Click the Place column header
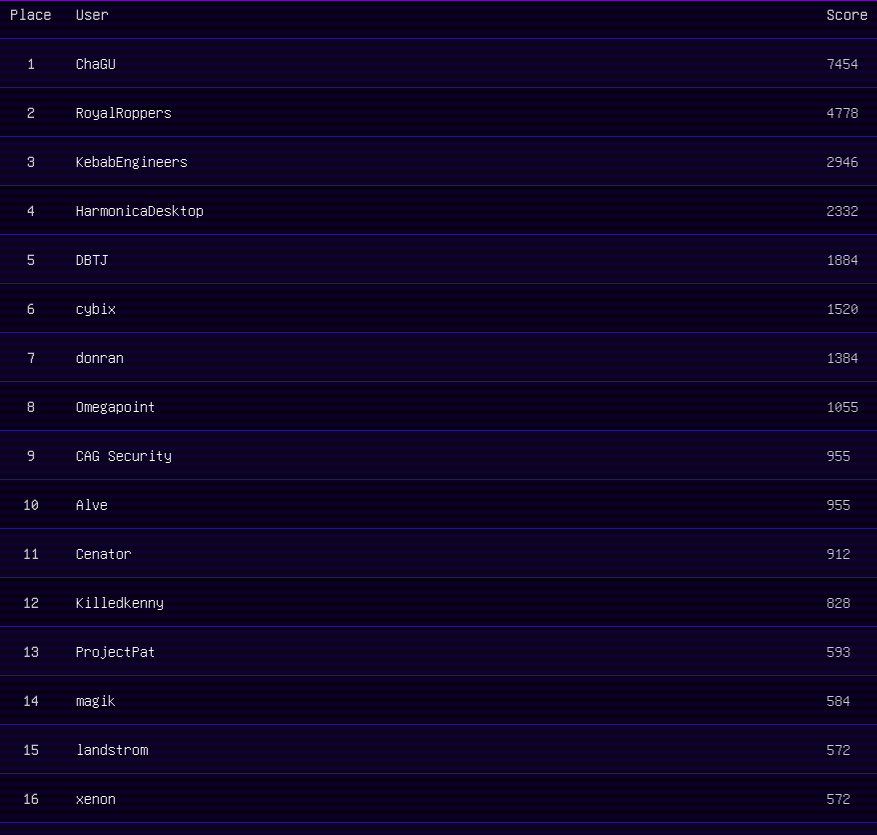 click(30, 15)
